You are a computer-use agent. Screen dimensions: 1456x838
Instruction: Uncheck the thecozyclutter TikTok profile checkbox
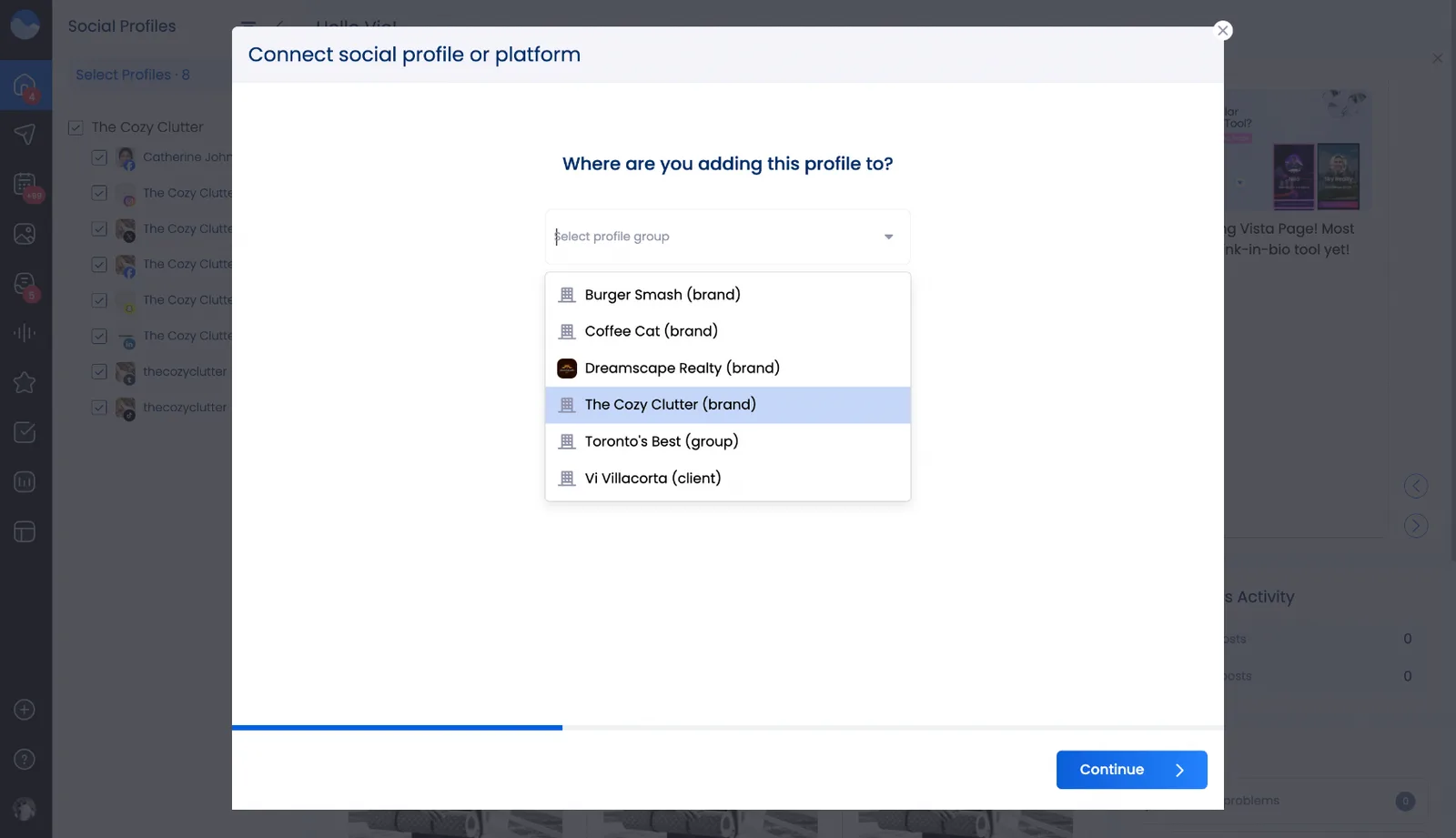99,407
